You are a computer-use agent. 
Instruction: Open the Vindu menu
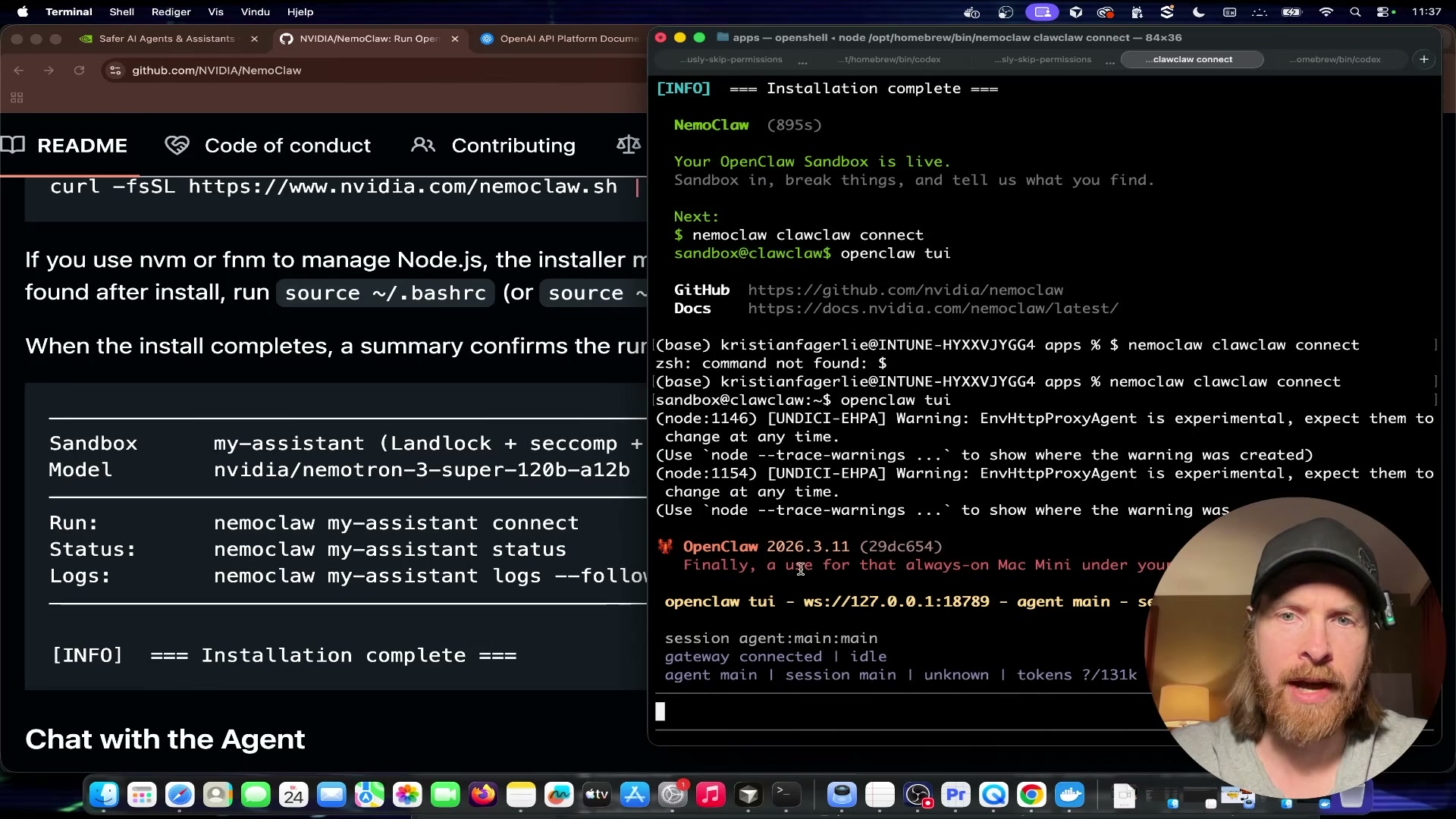pyautogui.click(x=256, y=11)
